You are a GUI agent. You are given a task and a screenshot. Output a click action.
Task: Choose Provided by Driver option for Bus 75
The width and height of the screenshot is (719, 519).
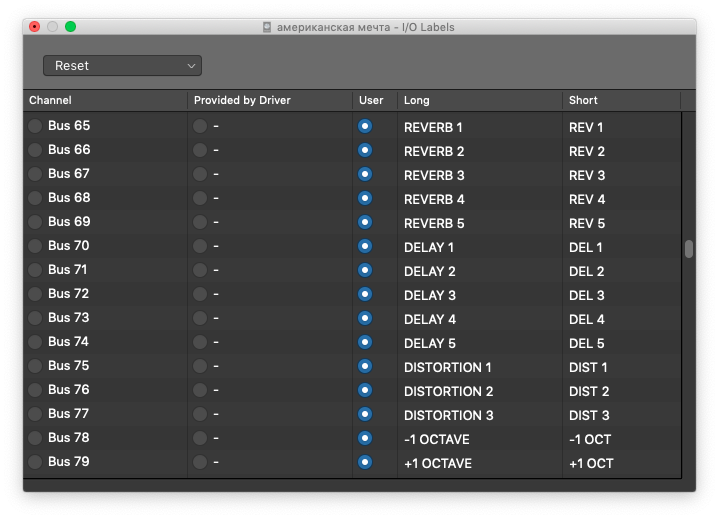pos(200,366)
